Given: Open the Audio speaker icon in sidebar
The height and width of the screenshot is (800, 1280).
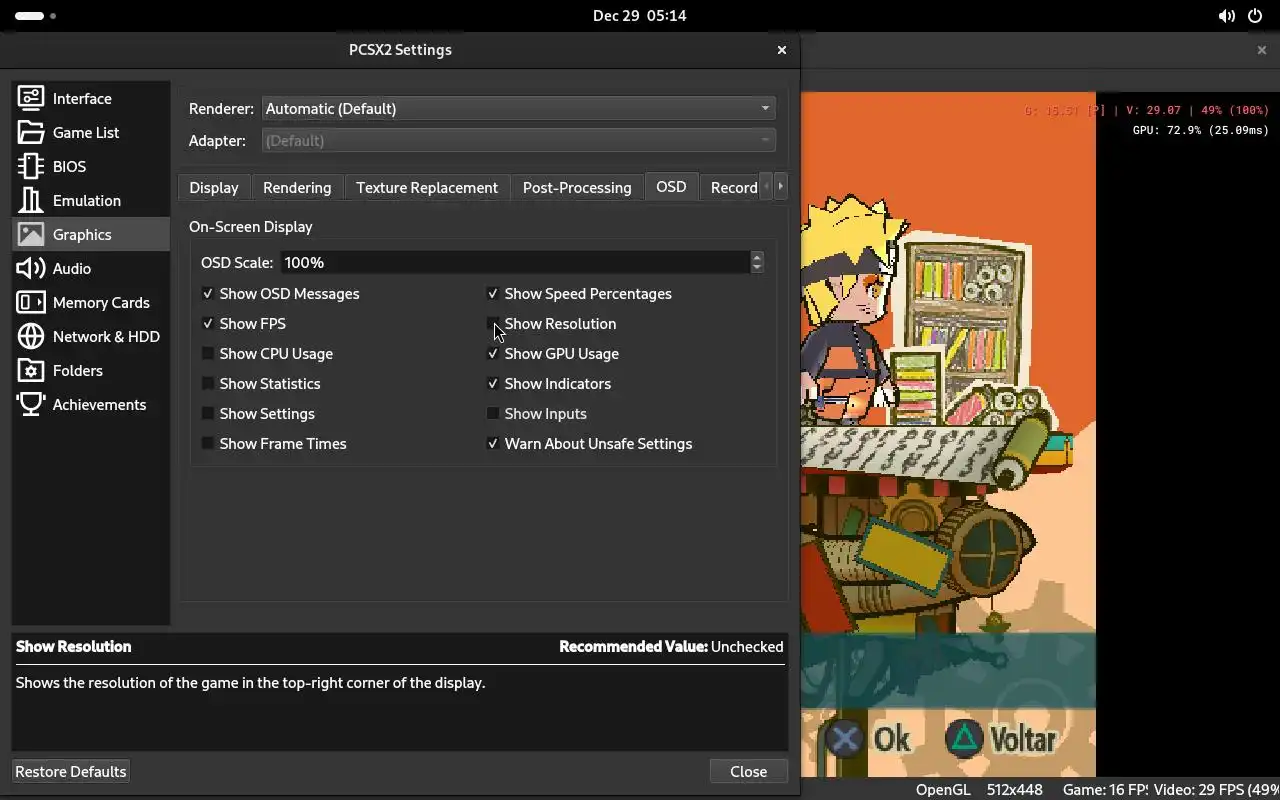Looking at the screenshot, I should pos(31,268).
